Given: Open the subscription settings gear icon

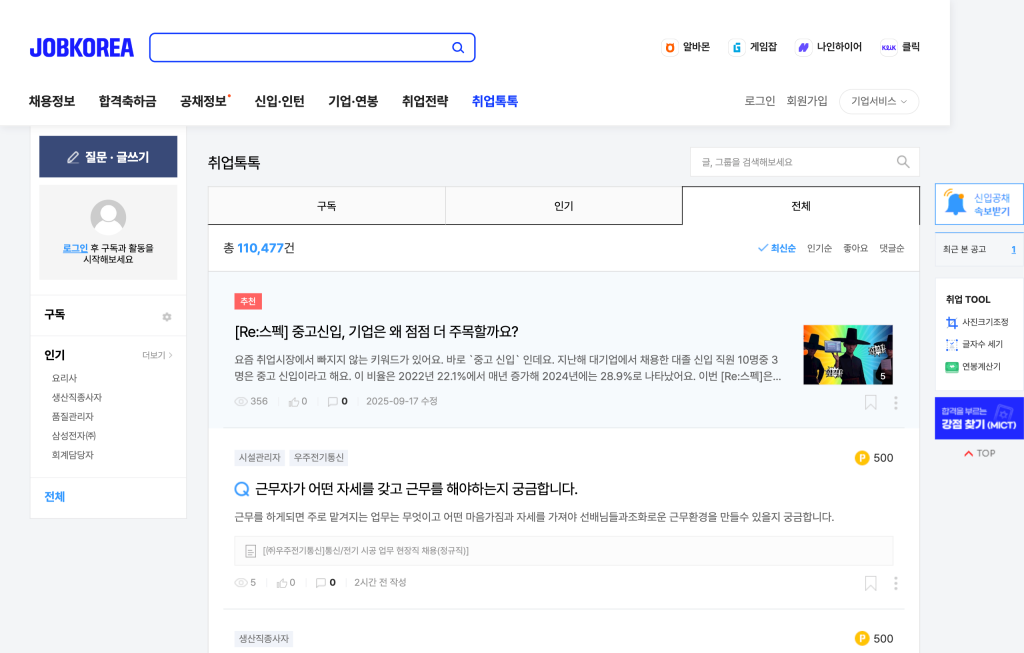Looking at the screenshot, I should 167,317.
